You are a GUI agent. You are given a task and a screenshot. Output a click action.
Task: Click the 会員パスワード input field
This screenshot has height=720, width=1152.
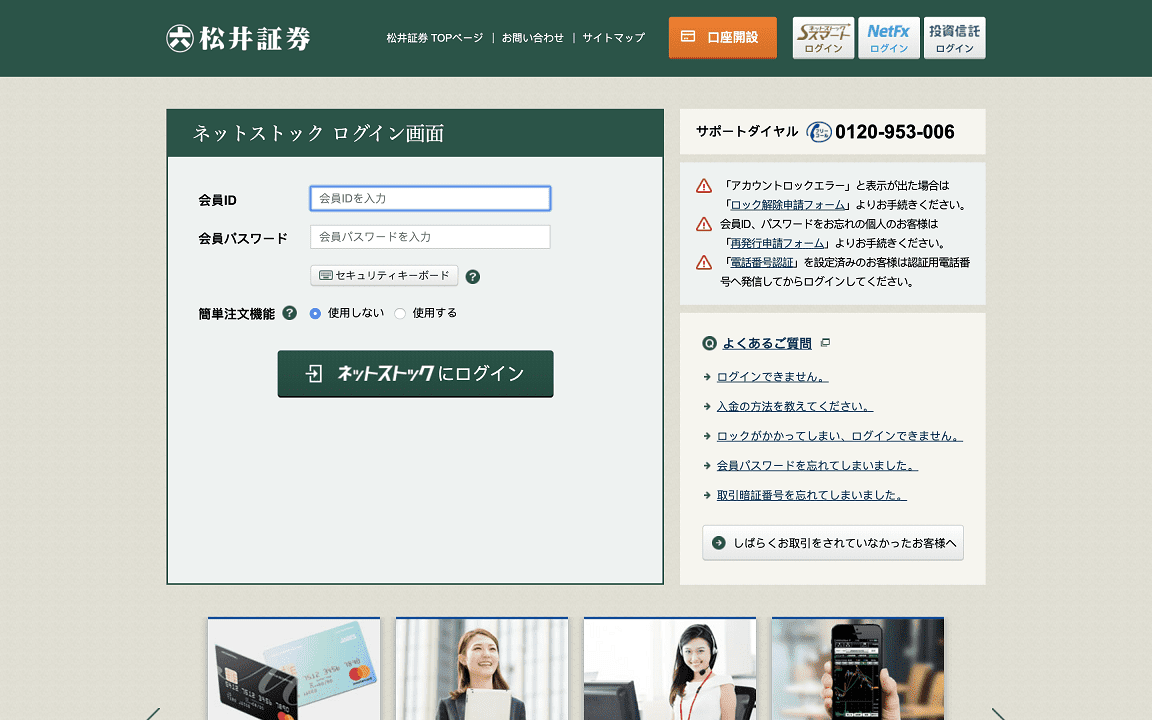(x=430, y=237)
